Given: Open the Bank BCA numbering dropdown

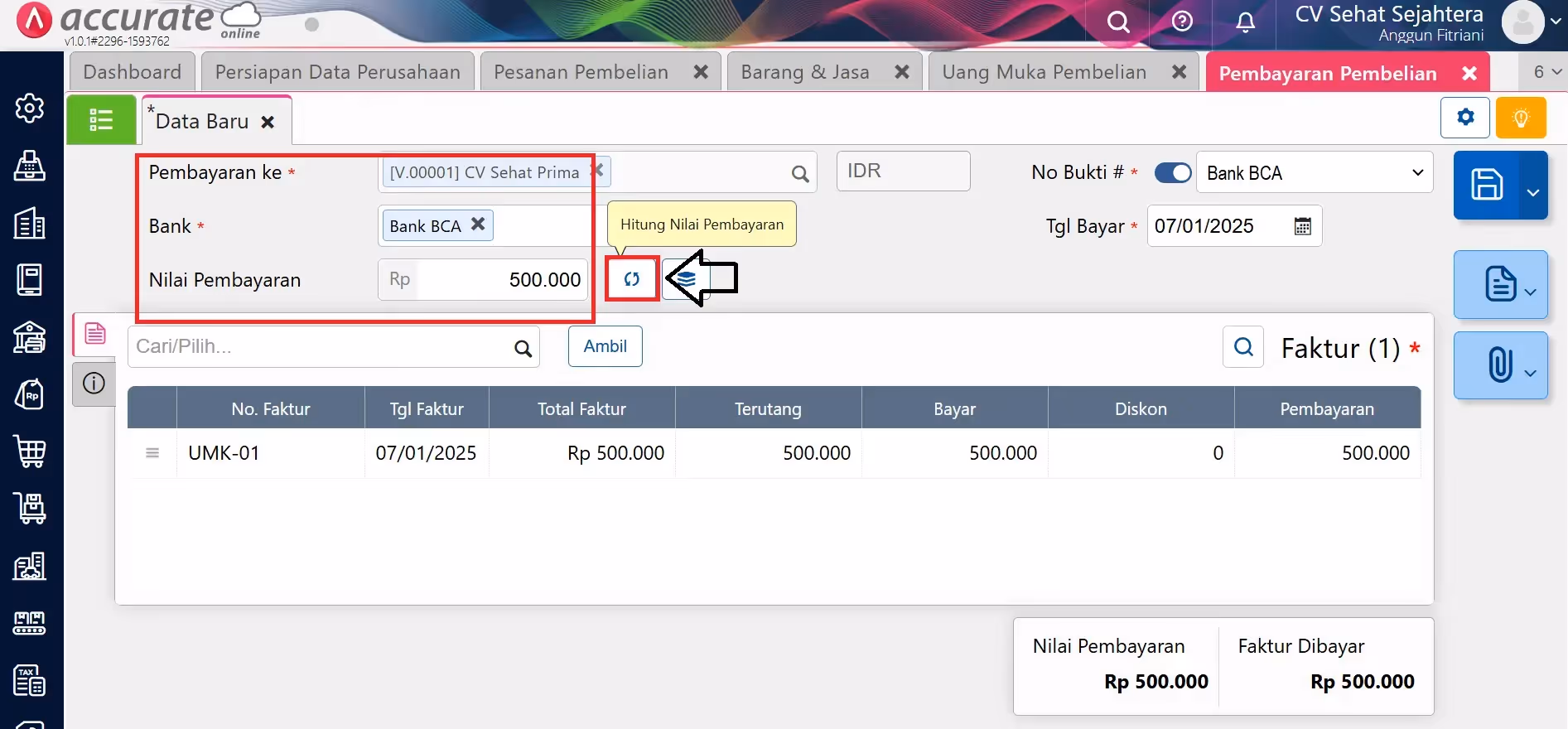Looking at the screenshot, I should click(x=1315, y=172).
